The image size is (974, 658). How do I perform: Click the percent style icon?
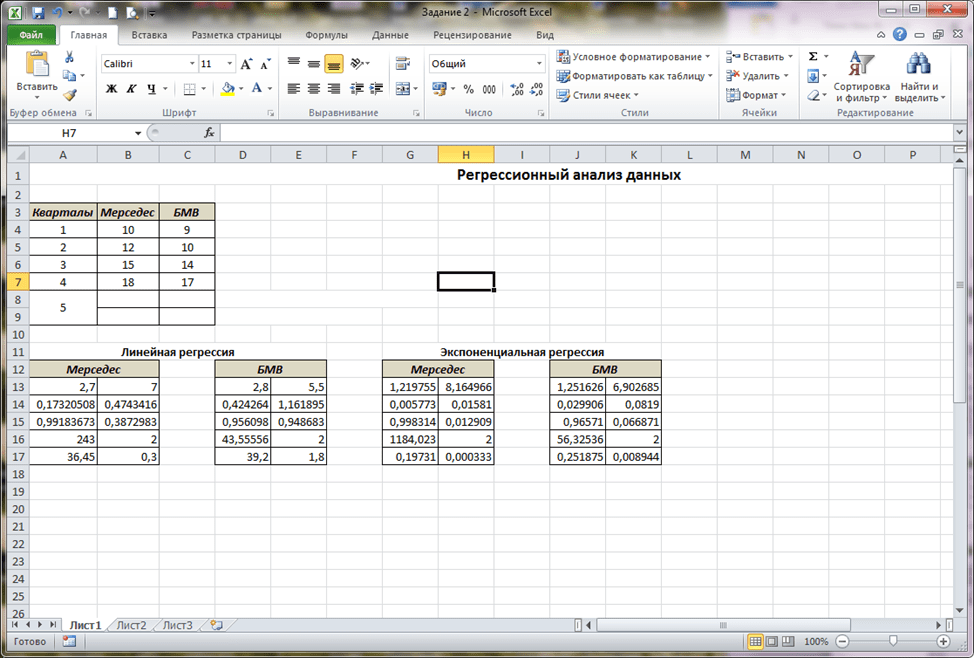click(x=467, y=89)
